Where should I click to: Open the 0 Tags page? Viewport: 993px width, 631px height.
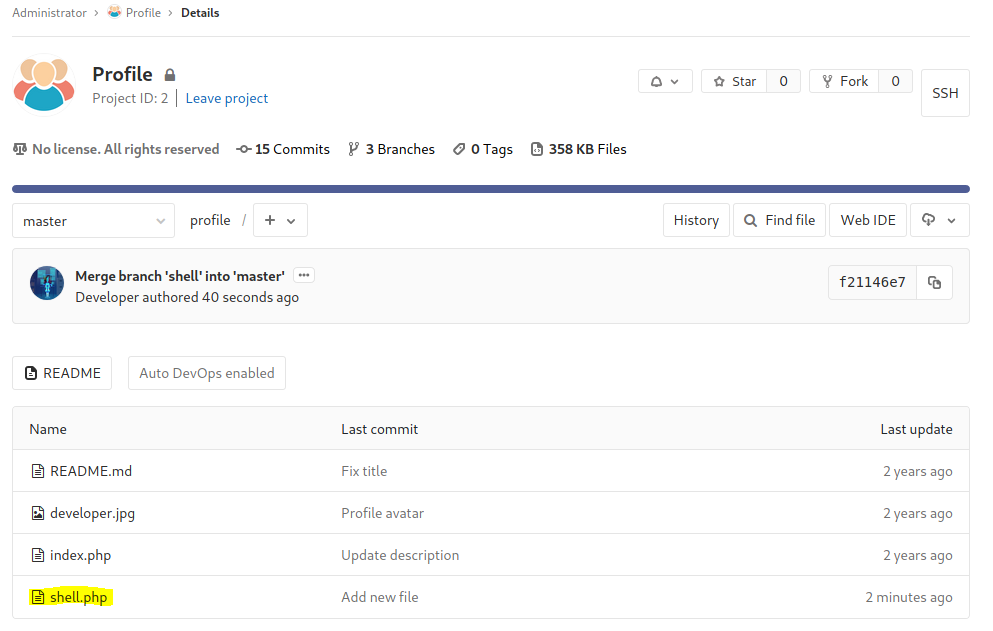click(x=482, y=149)
